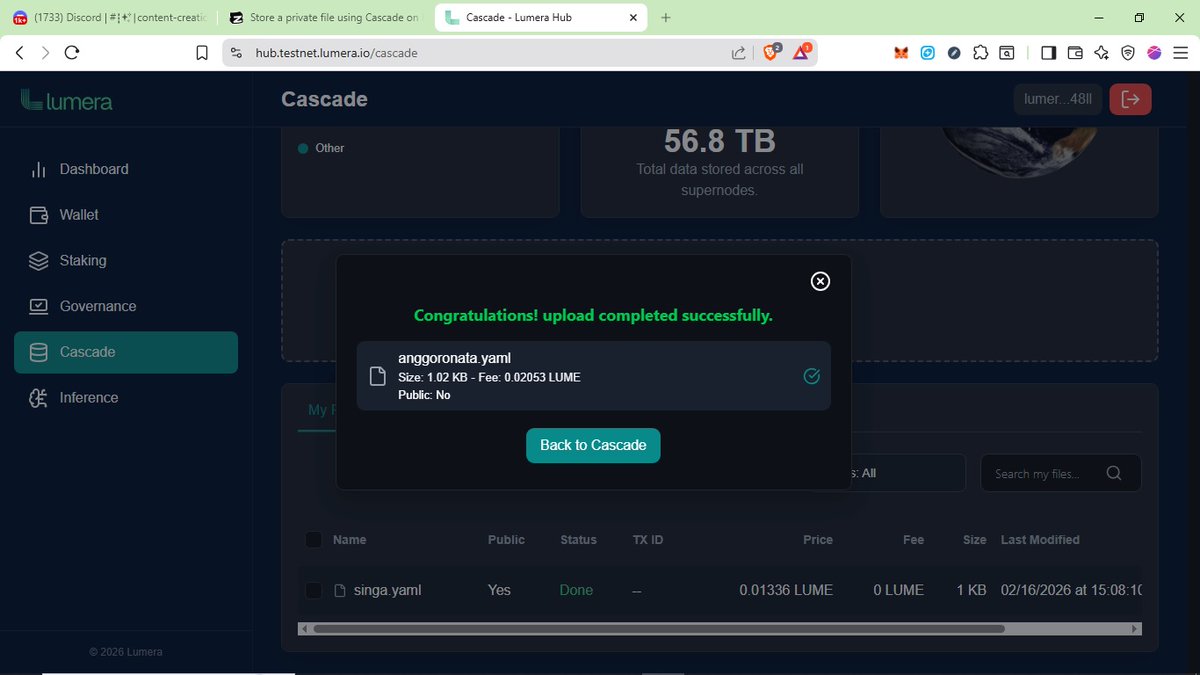The height and width of the screenshot is (675, 1200).
Task: Click the Inference brain icon
Action: [39, 398]
